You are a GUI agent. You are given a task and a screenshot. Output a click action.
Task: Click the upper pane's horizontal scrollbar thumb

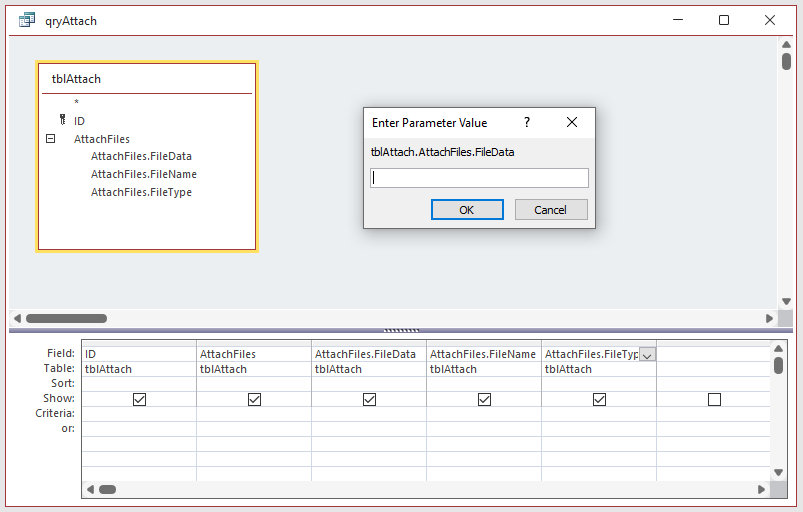pyautogui.click(x=67, y=318)
